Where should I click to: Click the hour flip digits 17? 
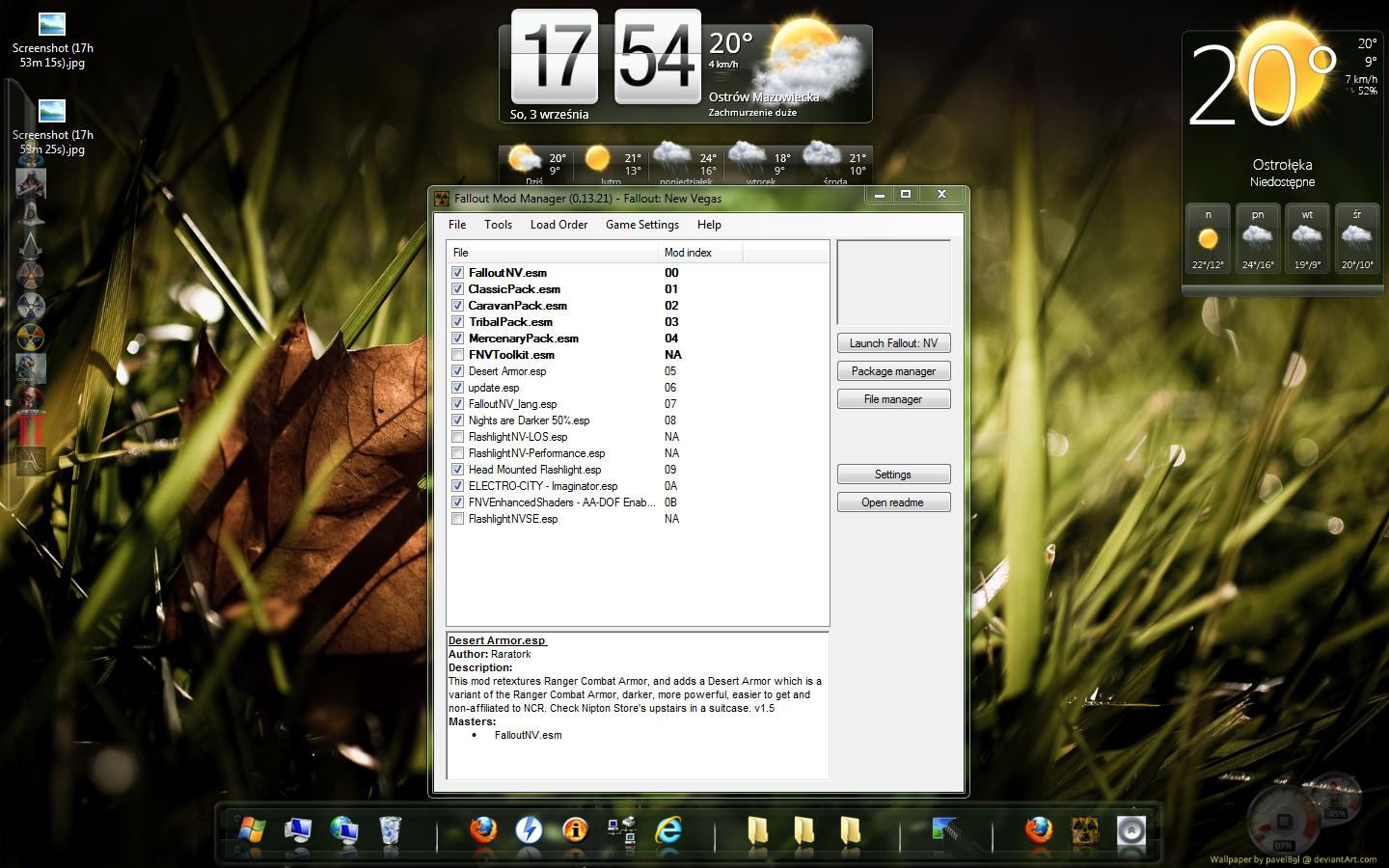coord(554,56)
